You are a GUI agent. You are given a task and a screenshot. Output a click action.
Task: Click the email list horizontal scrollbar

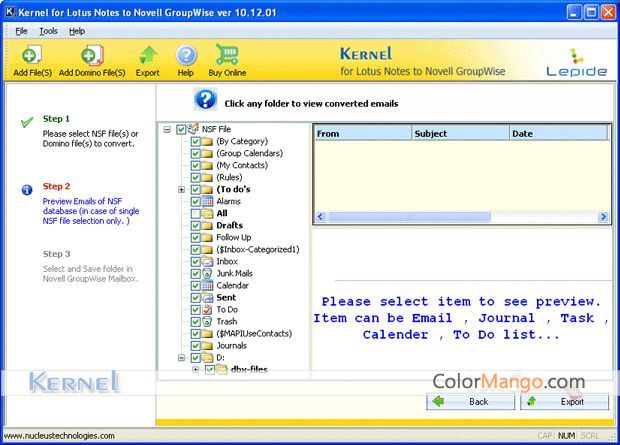tap(460, 217)
